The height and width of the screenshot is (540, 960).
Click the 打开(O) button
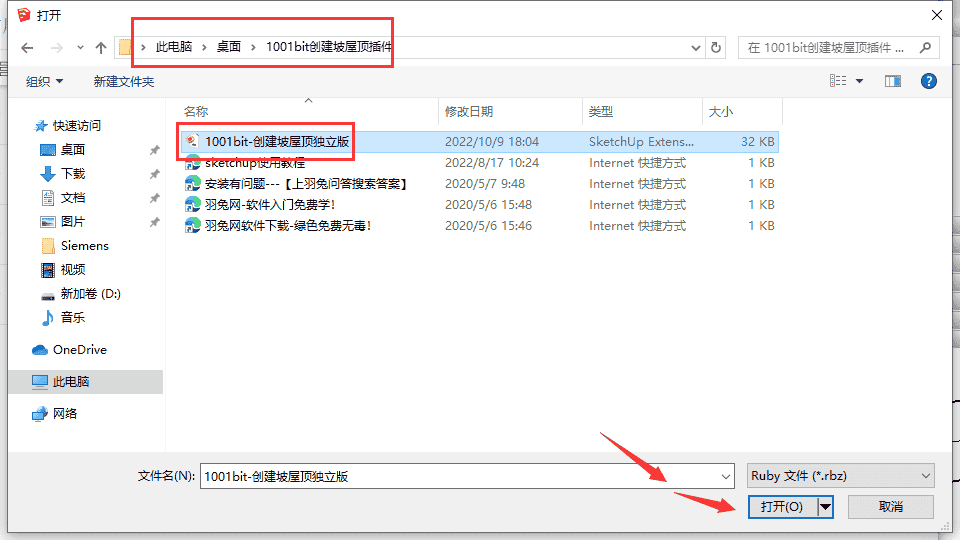coord(782,506)
